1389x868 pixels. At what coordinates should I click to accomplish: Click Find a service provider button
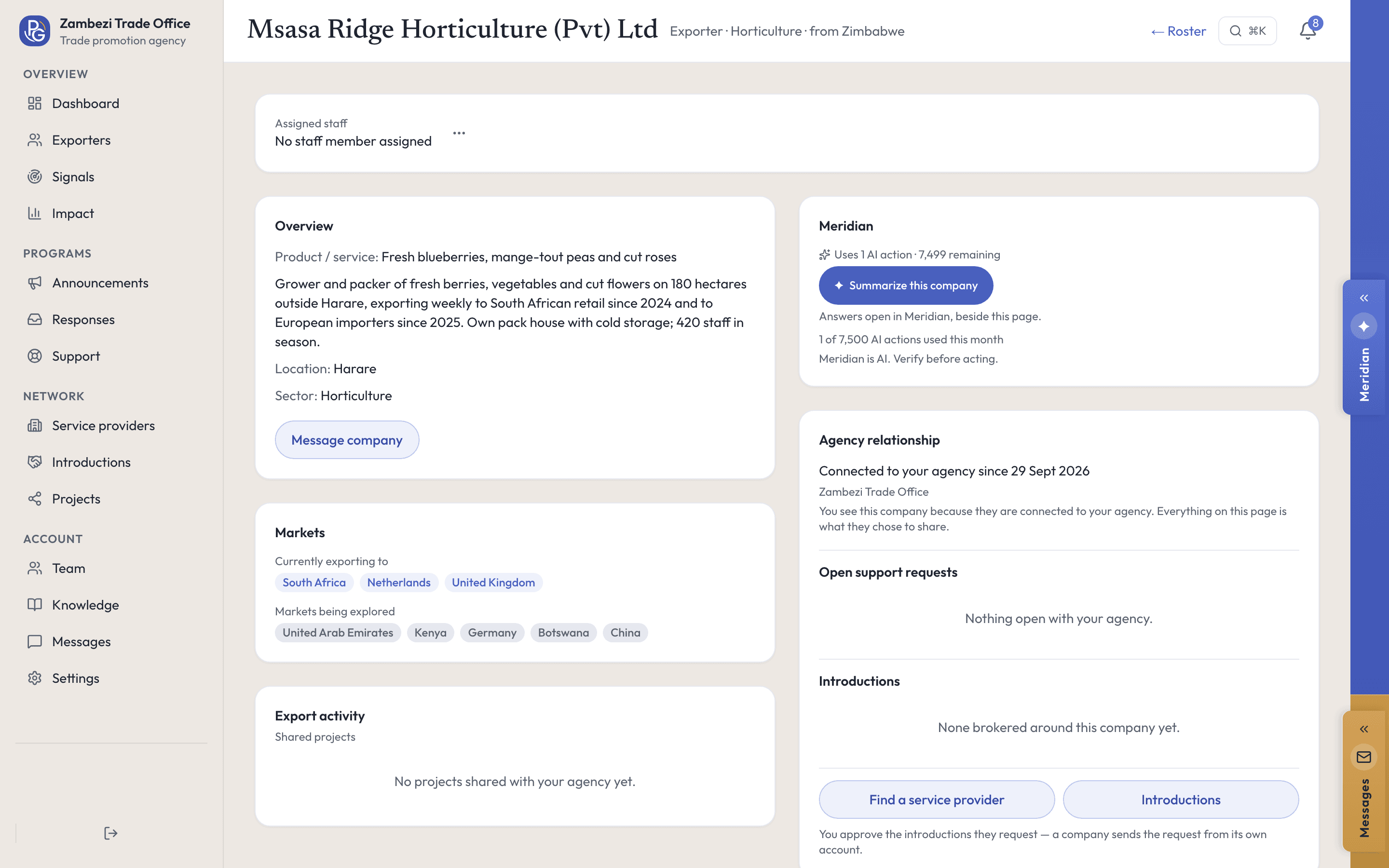(936, 800)
